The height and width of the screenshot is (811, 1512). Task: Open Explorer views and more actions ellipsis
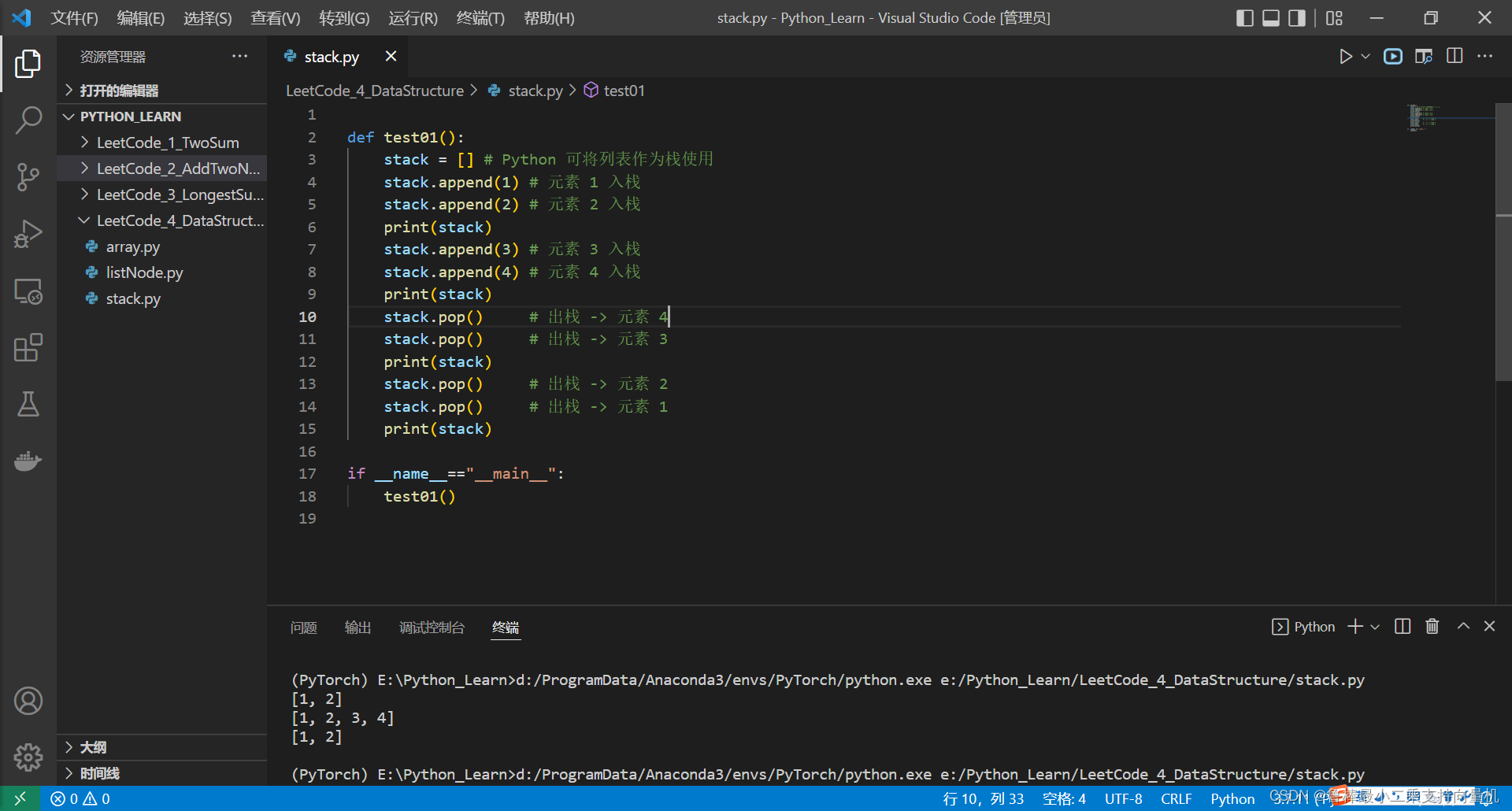point(239,57)
